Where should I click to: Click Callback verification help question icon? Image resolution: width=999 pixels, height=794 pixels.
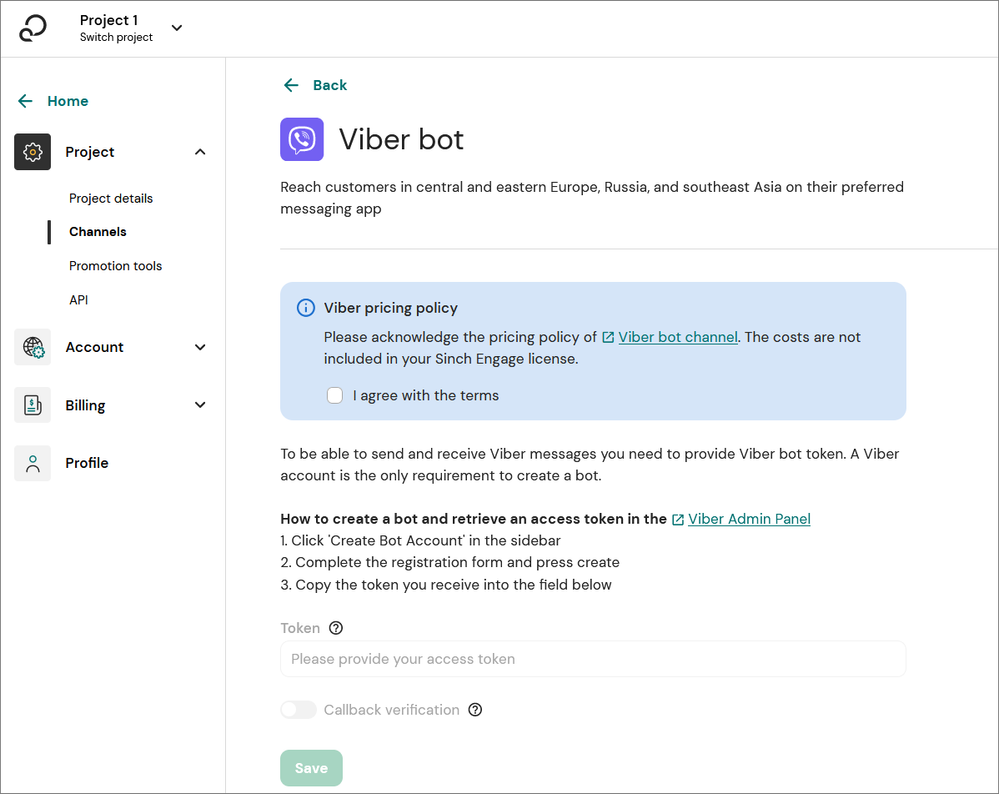(x=475, y=710)
